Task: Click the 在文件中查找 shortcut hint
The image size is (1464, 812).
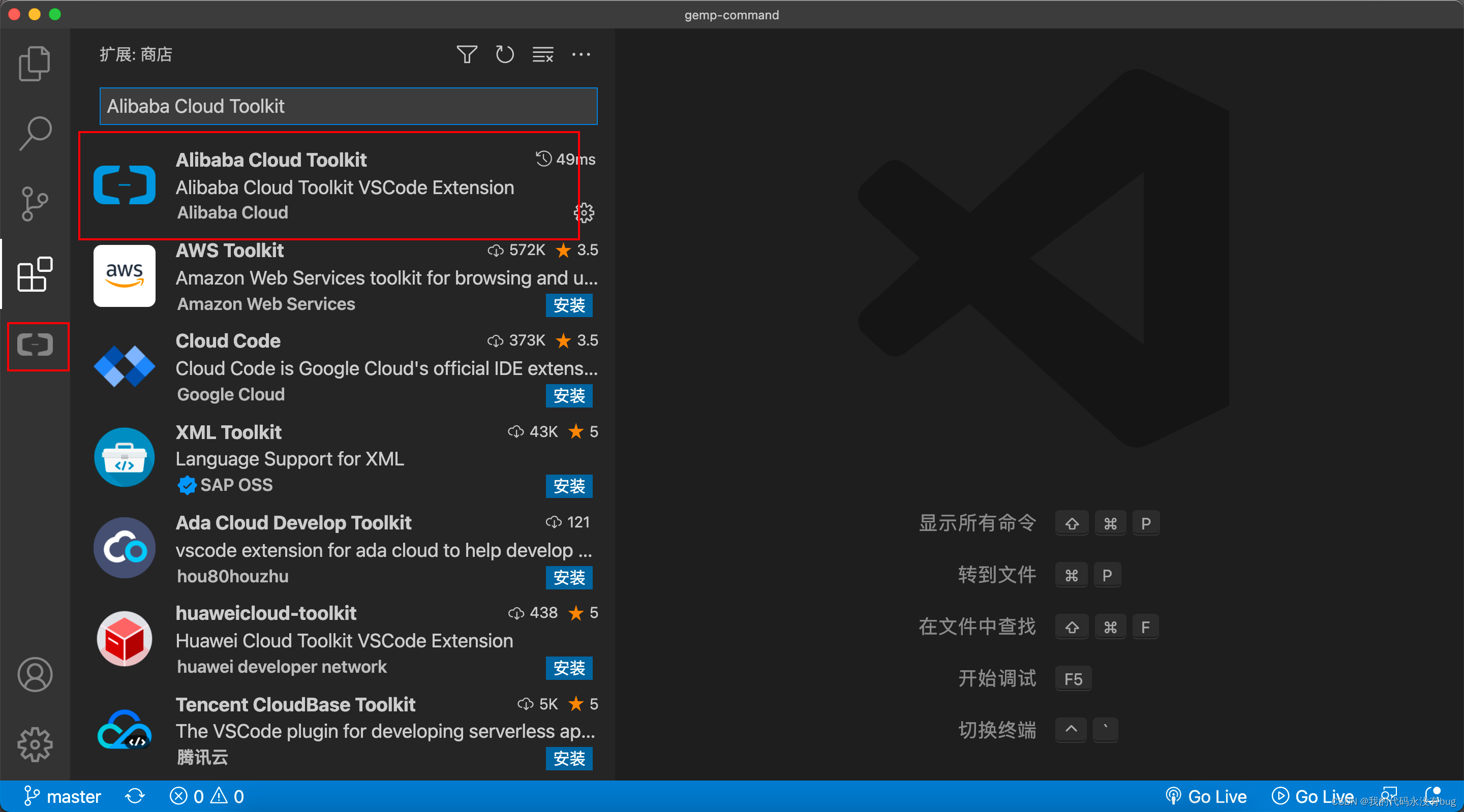Action: pos(1039,627)
